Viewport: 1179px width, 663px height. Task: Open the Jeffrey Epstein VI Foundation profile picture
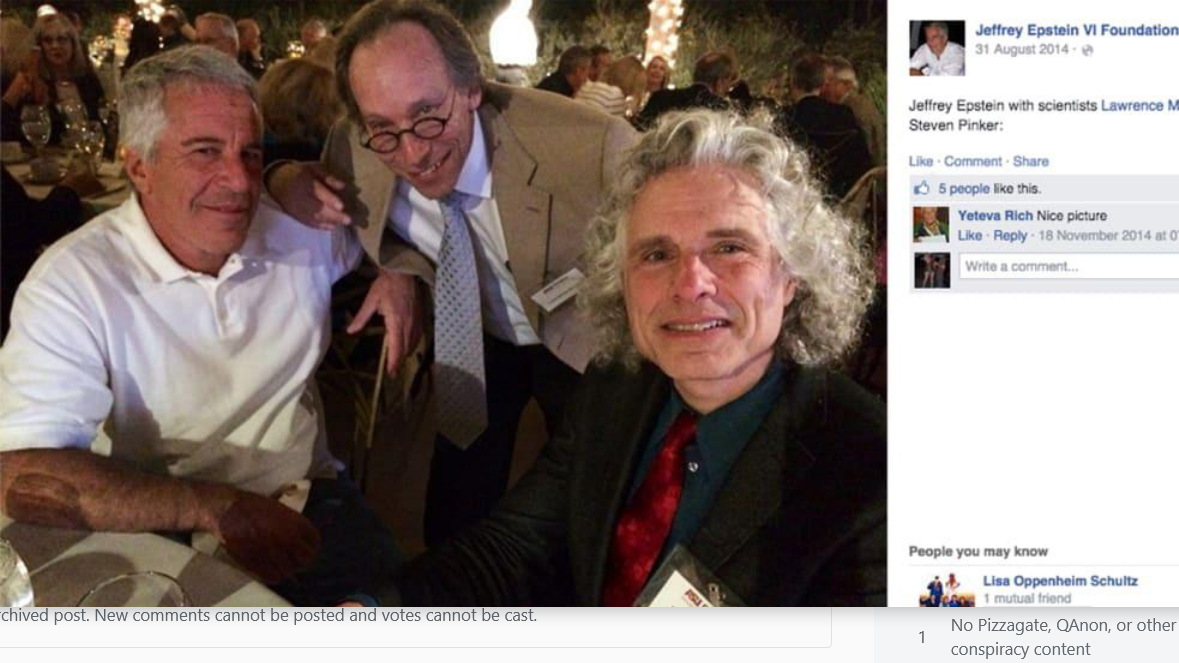pos(937,48)
